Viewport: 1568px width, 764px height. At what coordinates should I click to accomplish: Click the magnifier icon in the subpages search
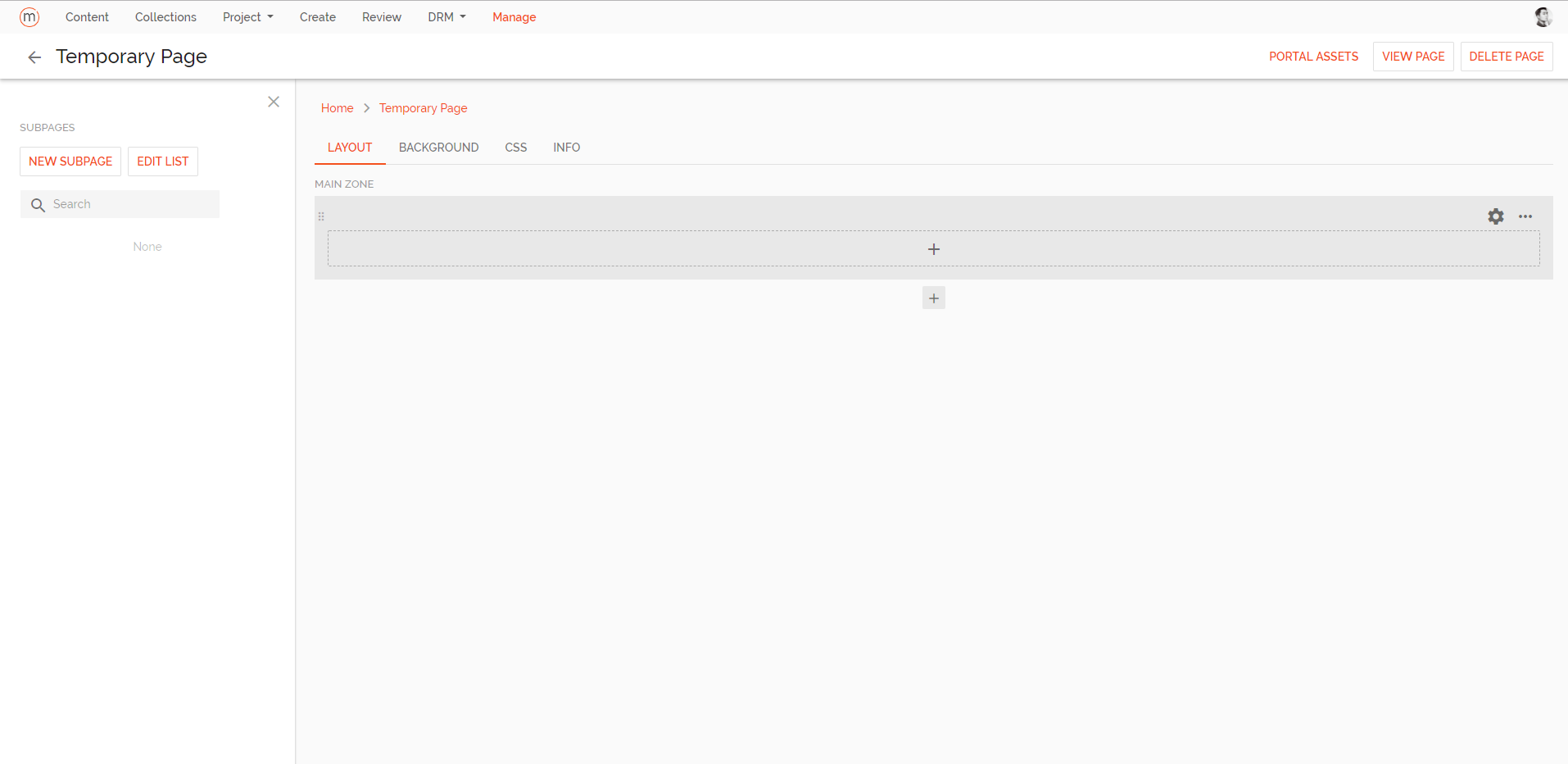point(38,204)
